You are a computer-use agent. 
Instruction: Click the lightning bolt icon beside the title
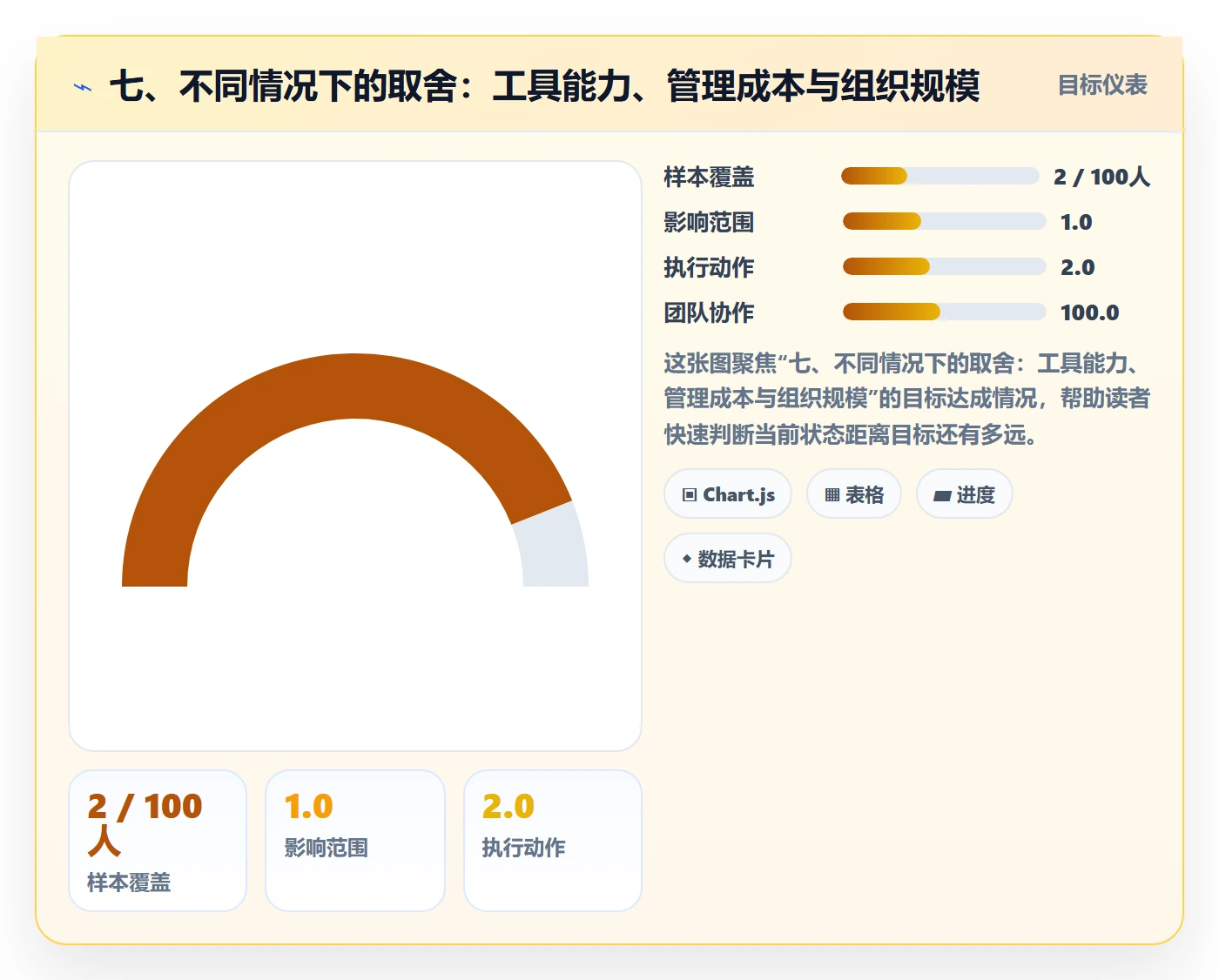pos(83,87)
